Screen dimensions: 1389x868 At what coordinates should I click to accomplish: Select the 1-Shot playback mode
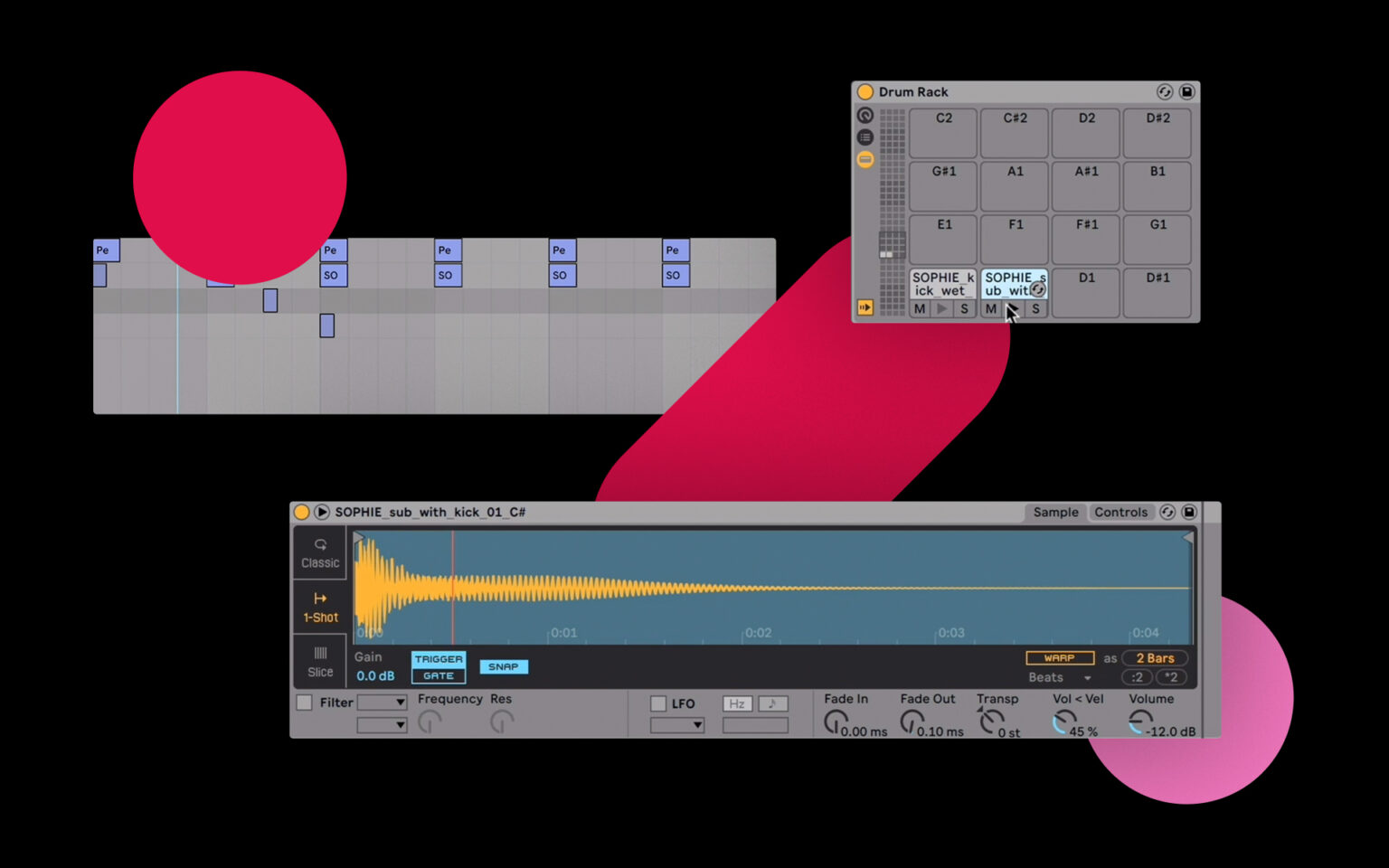tap(319, 606)
